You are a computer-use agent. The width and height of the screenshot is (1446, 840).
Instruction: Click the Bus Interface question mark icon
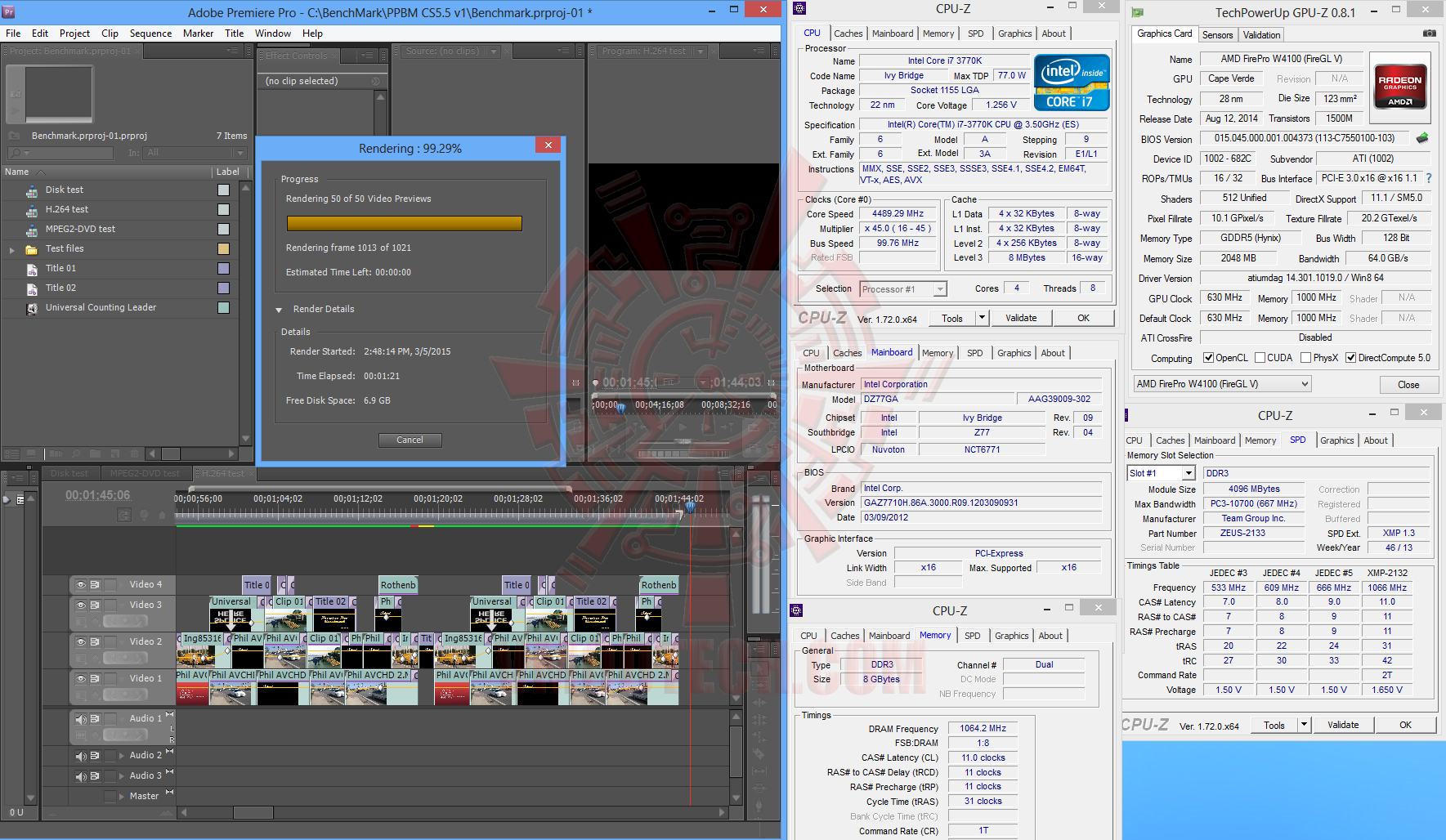click(1428, 178)
